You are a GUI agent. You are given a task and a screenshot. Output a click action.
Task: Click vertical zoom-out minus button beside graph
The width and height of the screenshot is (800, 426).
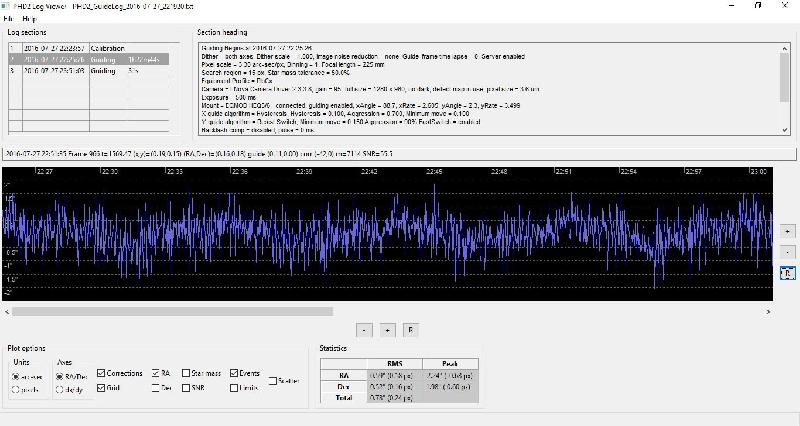coord(787,252)
